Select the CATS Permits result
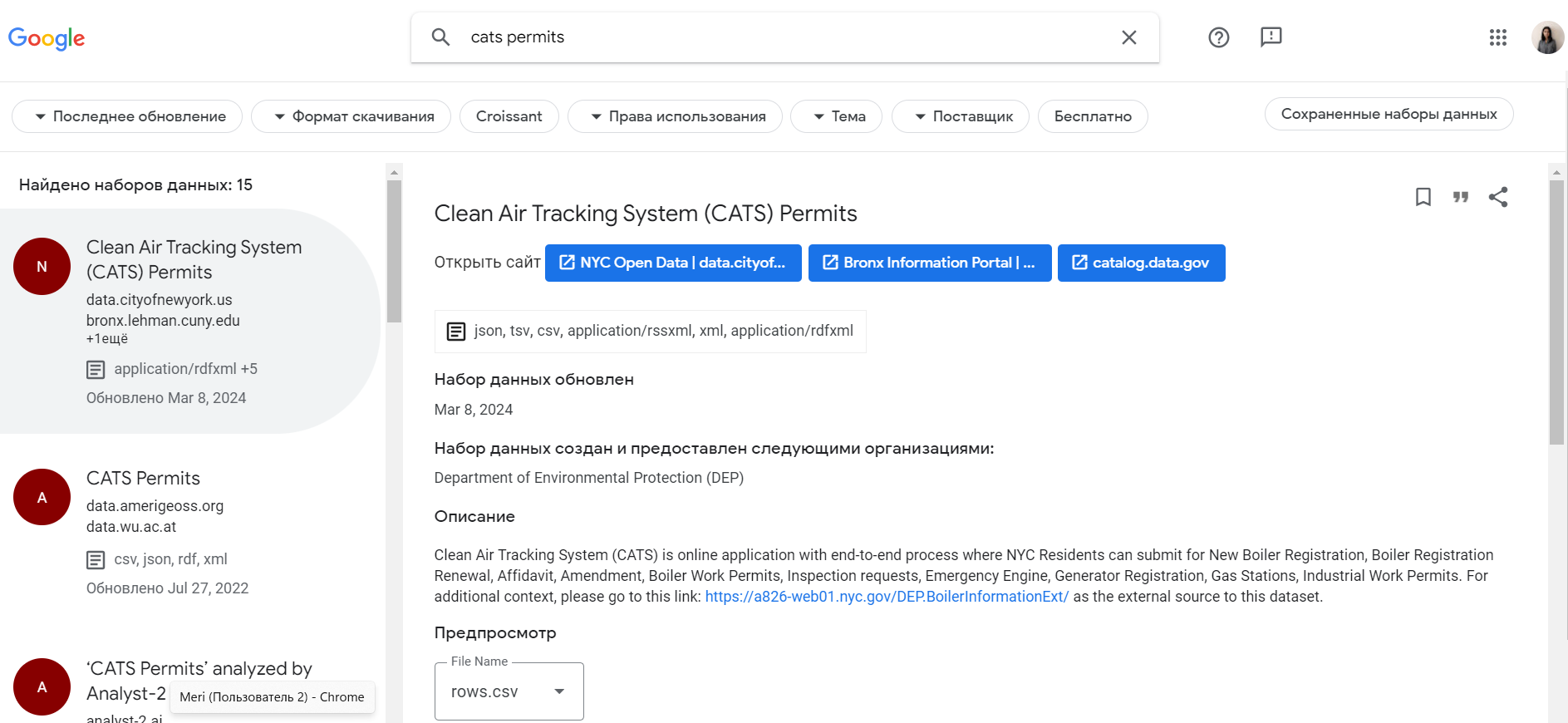Image resolution: width=1568 pixels, height=723 pixels. tap(191, 532)
